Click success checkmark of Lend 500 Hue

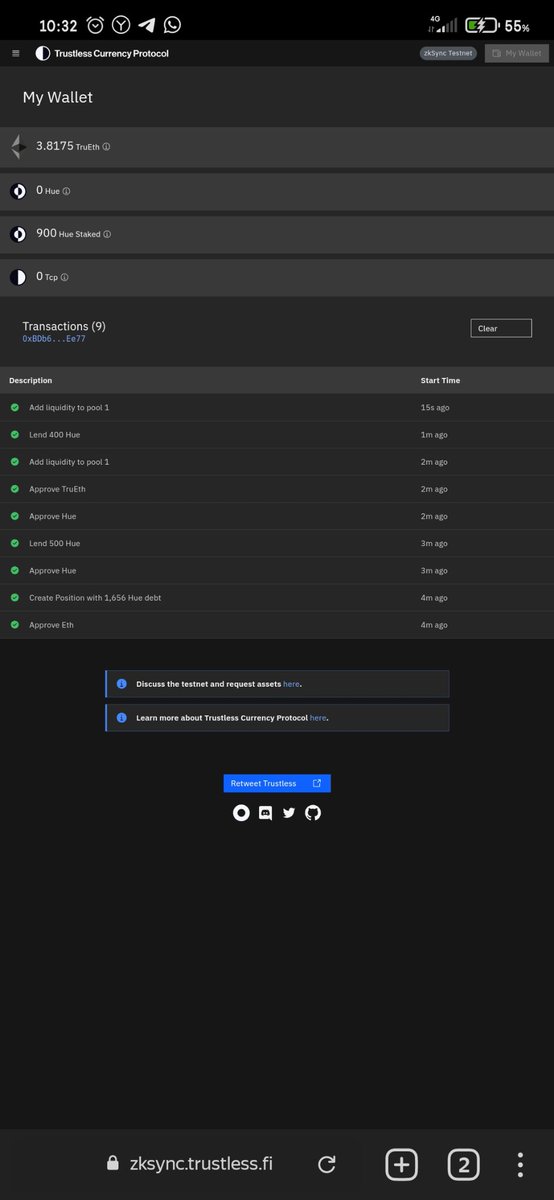point(15,543)
